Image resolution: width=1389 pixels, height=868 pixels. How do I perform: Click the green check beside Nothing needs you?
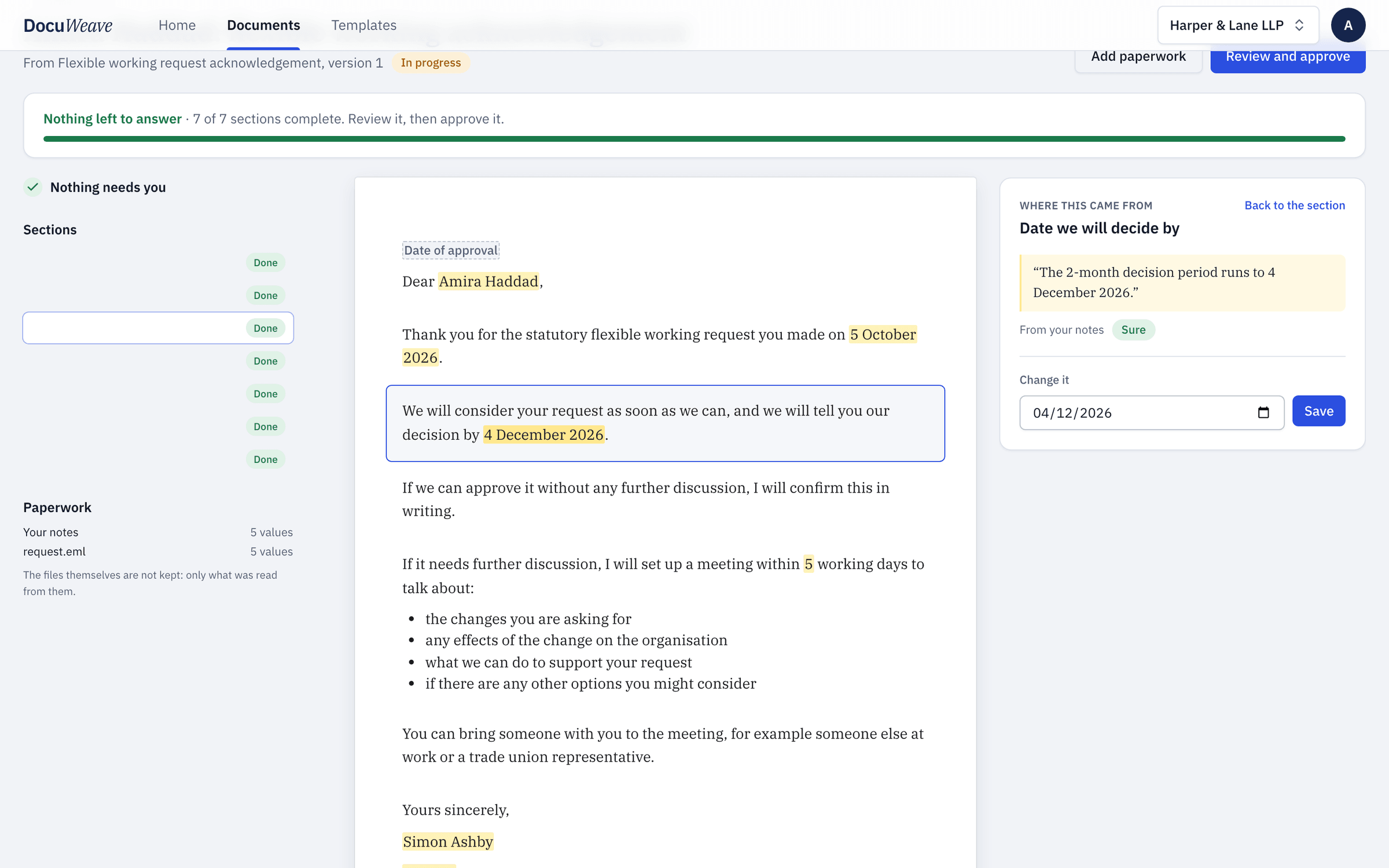tap(33, 187)
